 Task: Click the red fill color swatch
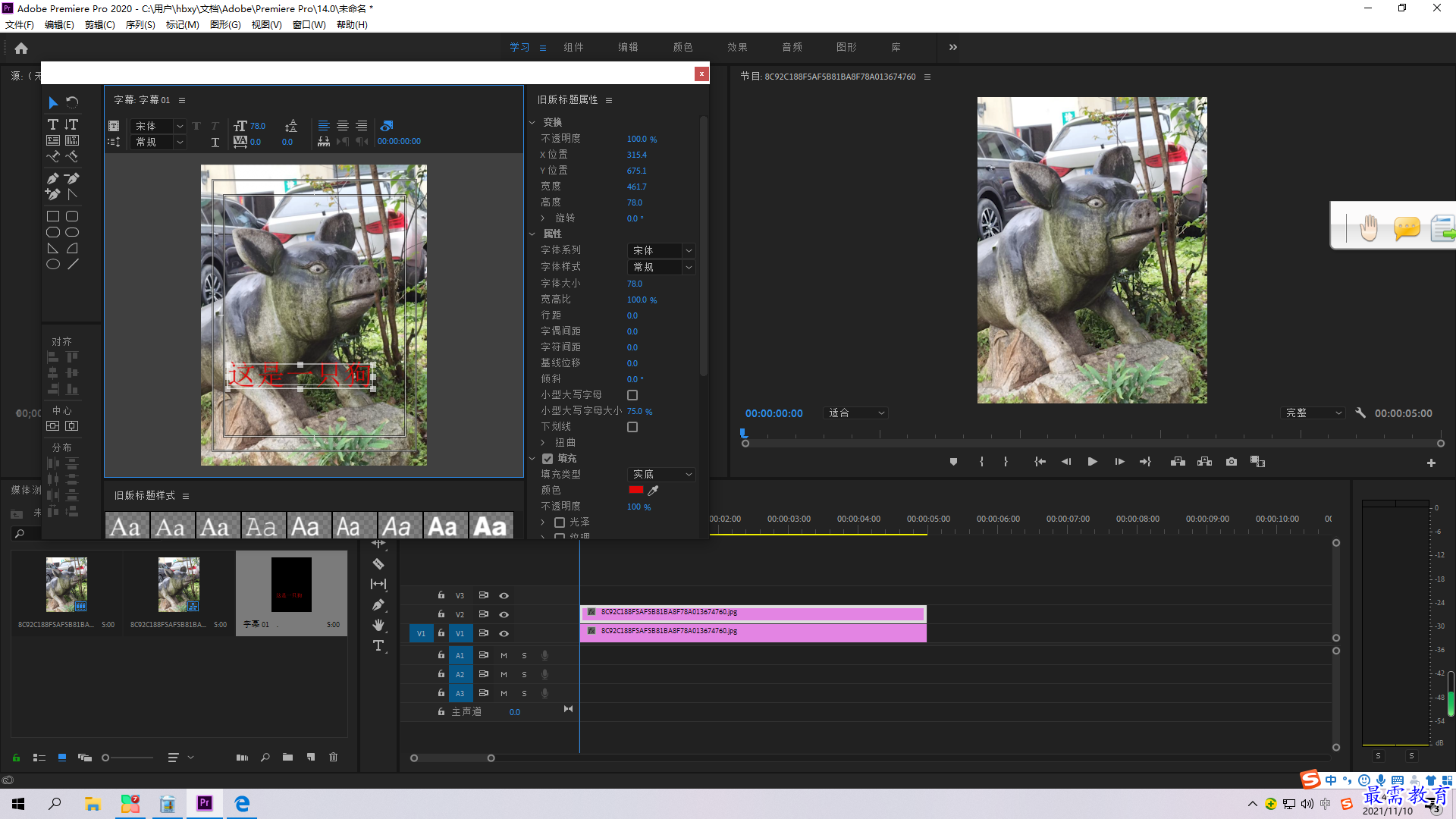pos(636,491)
